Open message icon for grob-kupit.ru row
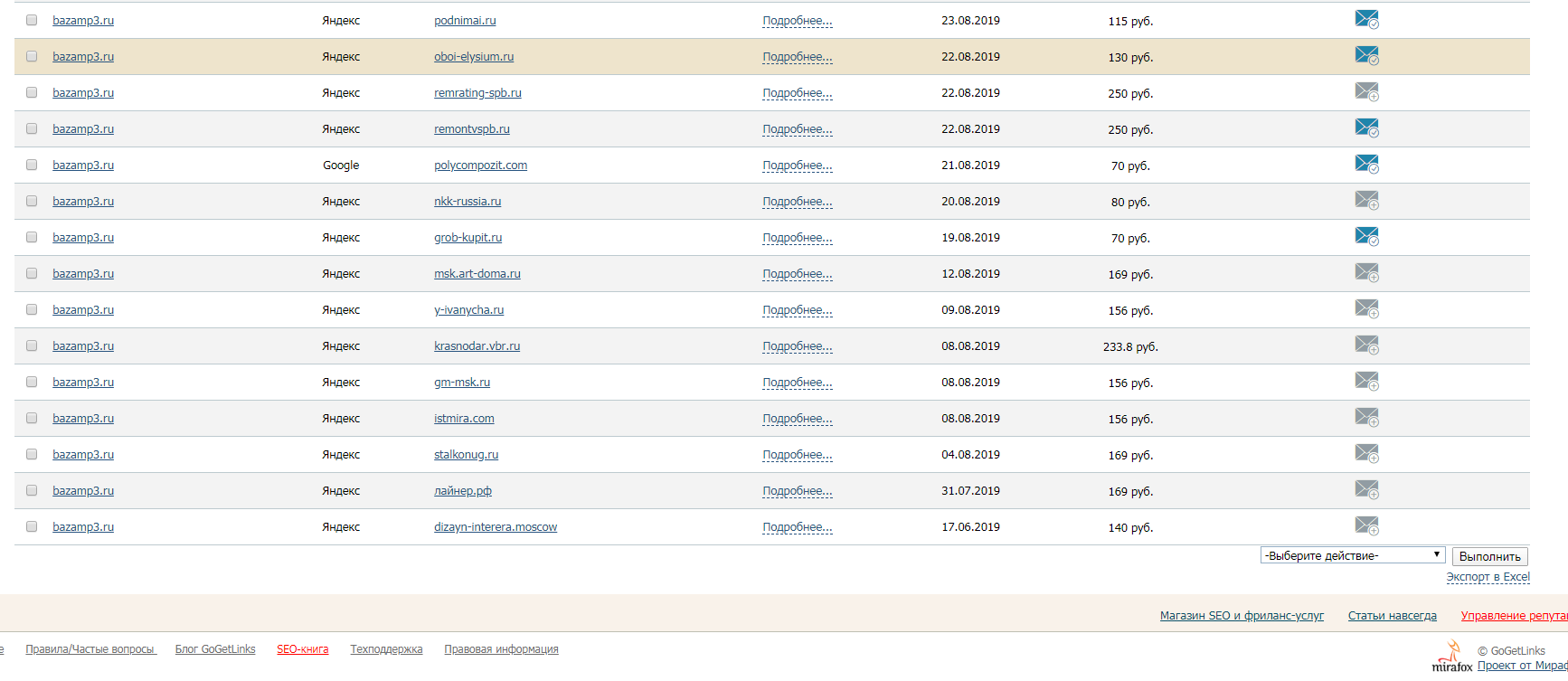 pyautogui.click(x=1366, y=236)
